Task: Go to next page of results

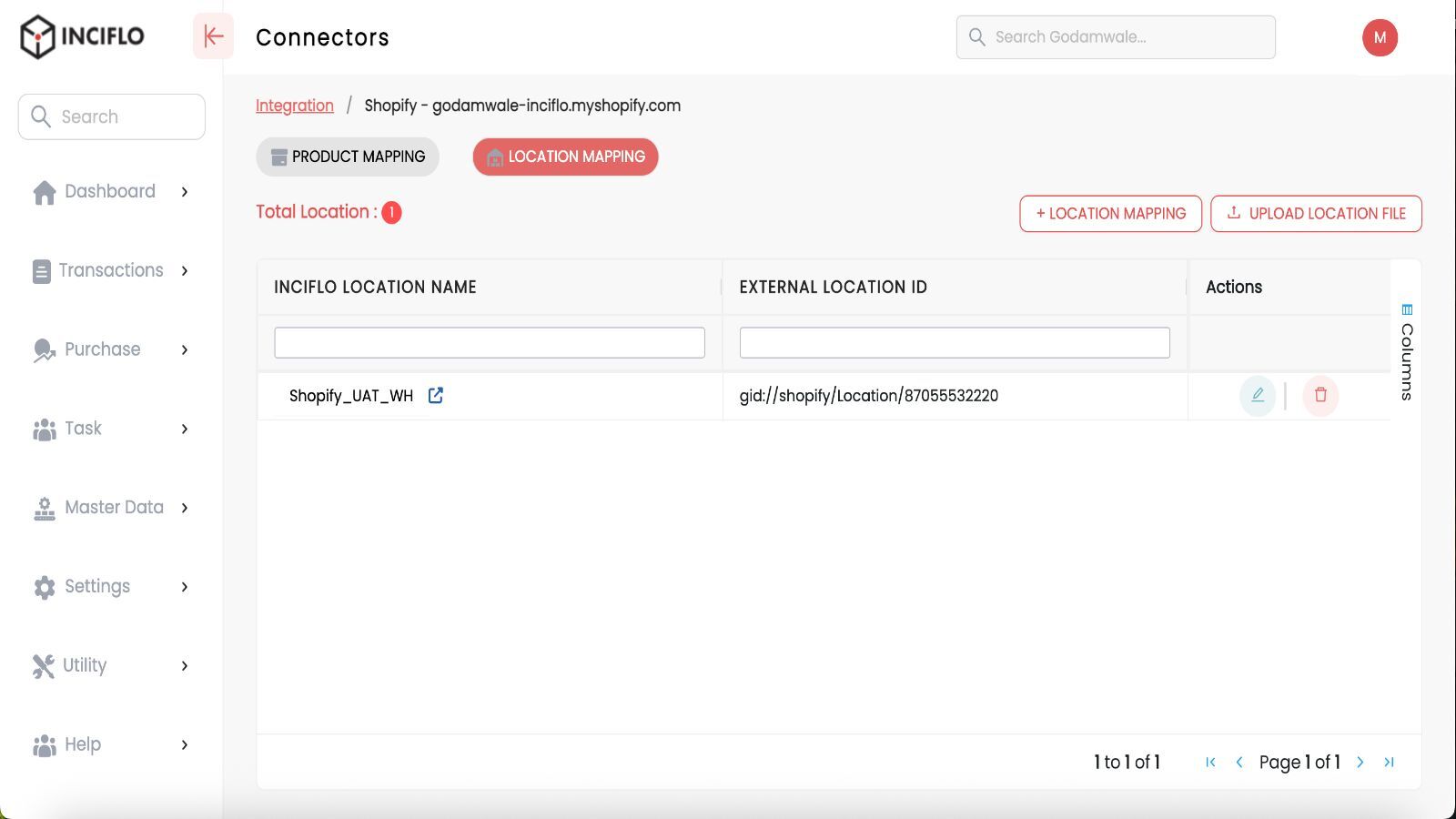Action: pyautogui.click(x=1360, y=763)
